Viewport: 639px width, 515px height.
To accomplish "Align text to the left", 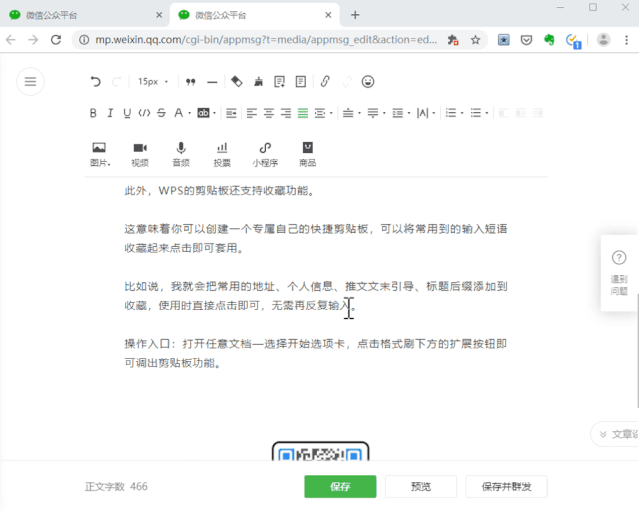I will click(251, 113).
